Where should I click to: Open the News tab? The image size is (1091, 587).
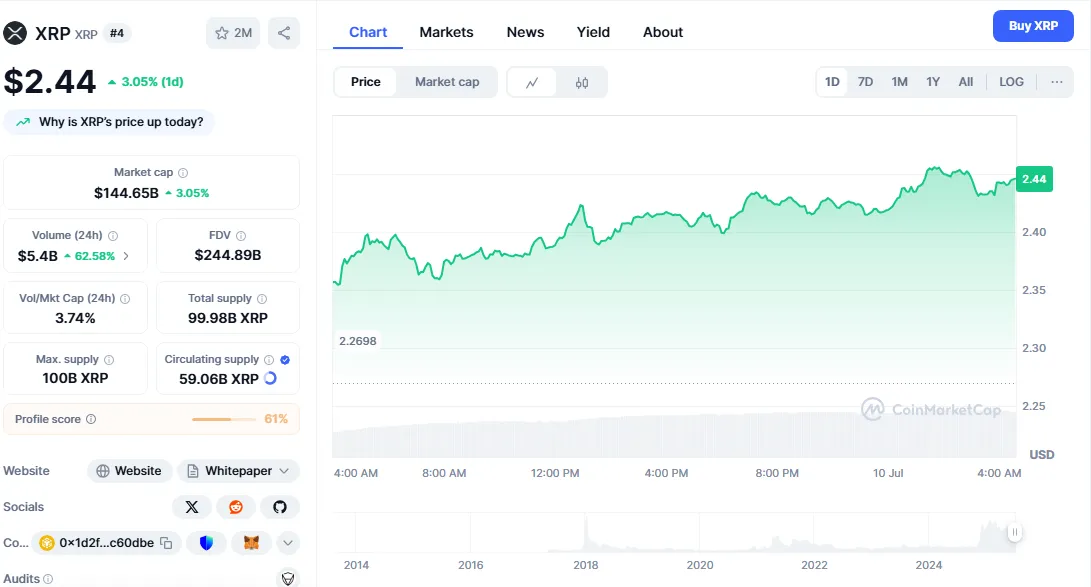525,32
